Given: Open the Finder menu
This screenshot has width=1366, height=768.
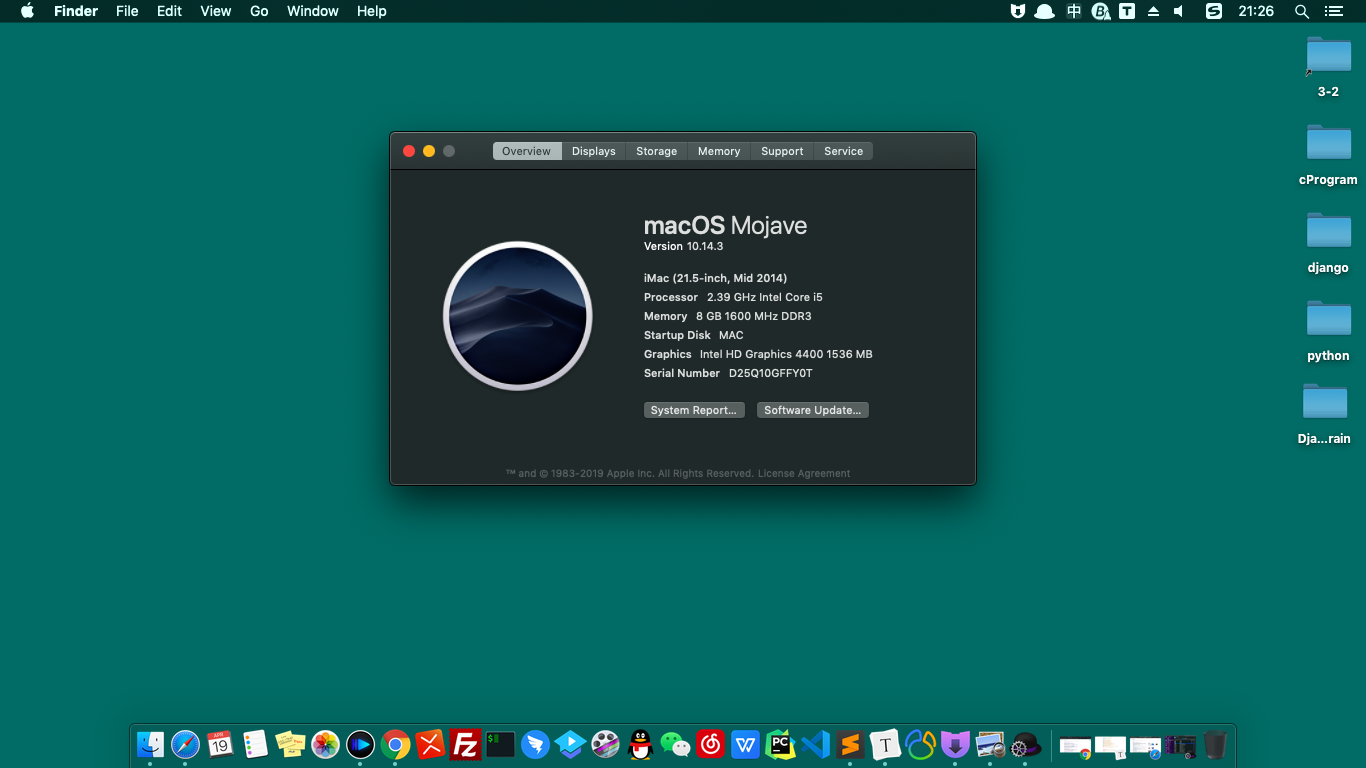Looking at the screenshot, I should 76,11.
